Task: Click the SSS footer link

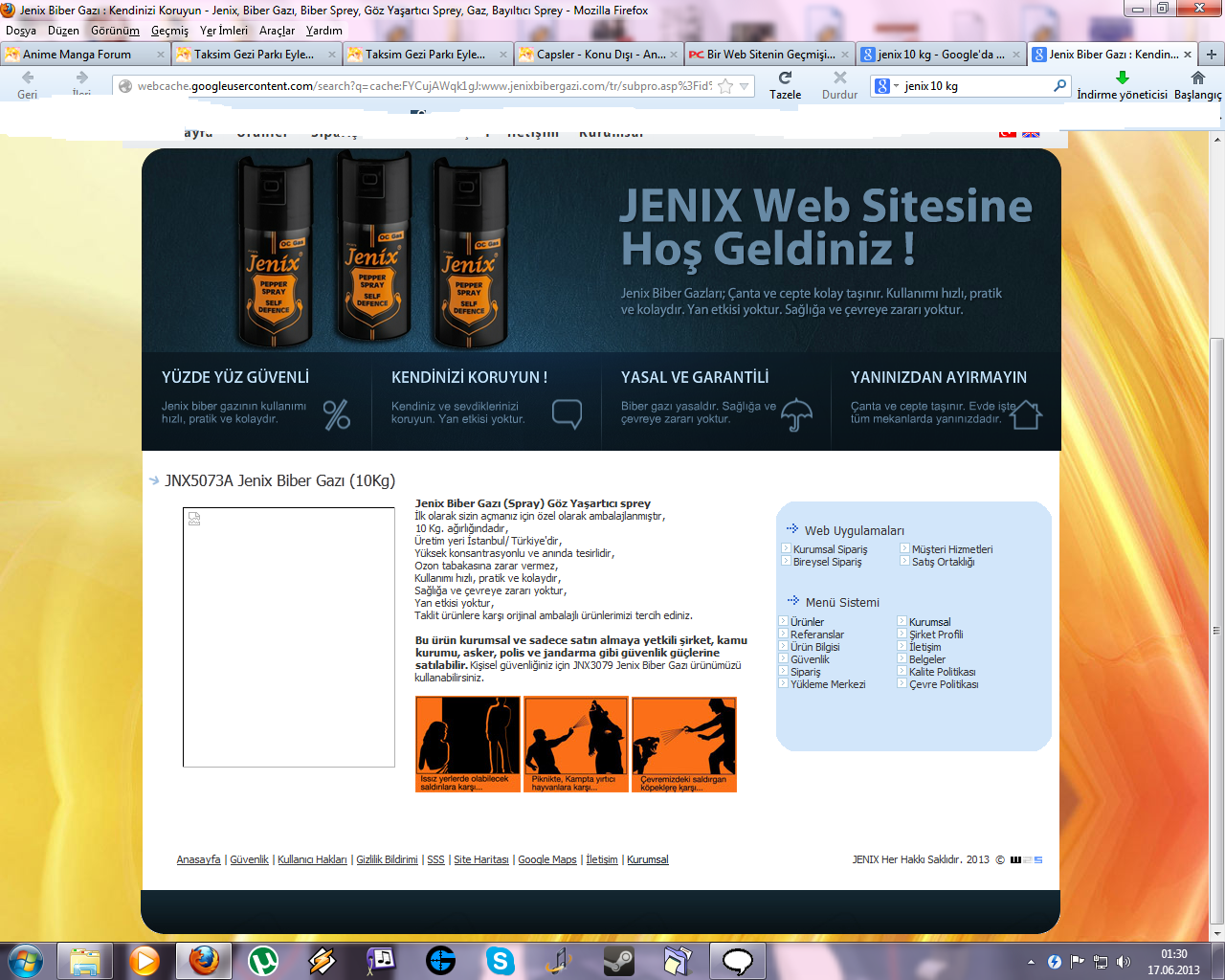Action: pyautogui.click(x=435, y=859)
